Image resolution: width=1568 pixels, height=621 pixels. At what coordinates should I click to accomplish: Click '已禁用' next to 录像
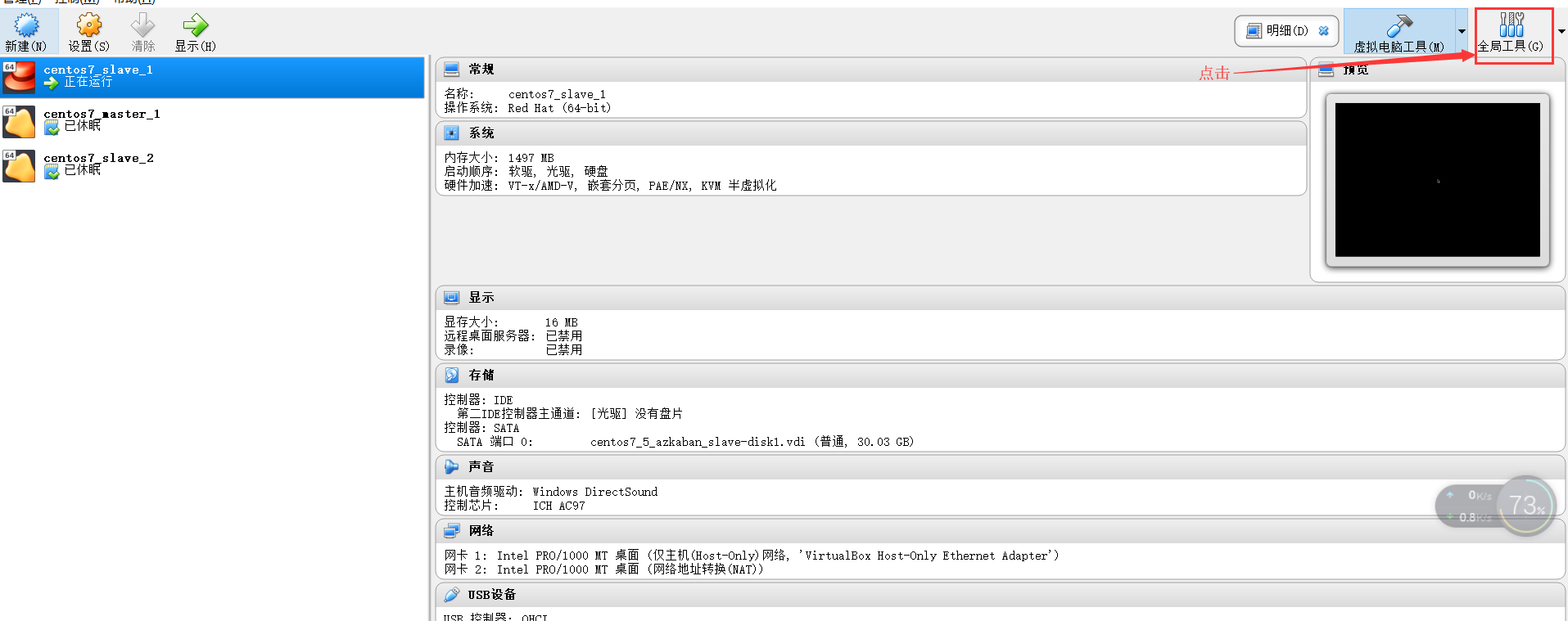tap(564, 350)
